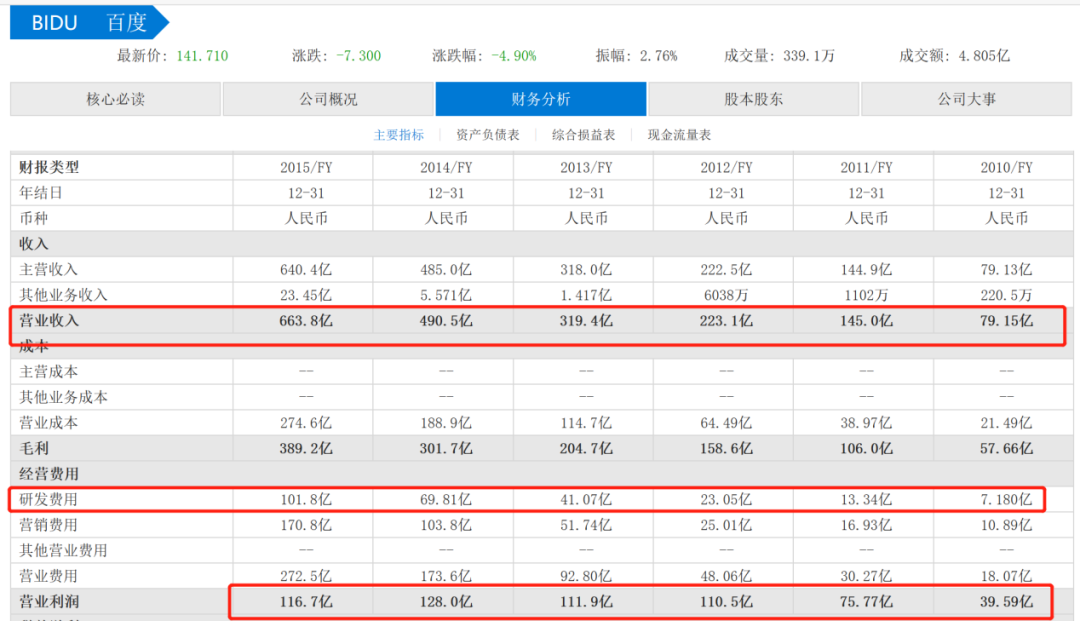
Task: Select the 研发费用 row label
Action: pyautogui.click(x=49, y=500)
